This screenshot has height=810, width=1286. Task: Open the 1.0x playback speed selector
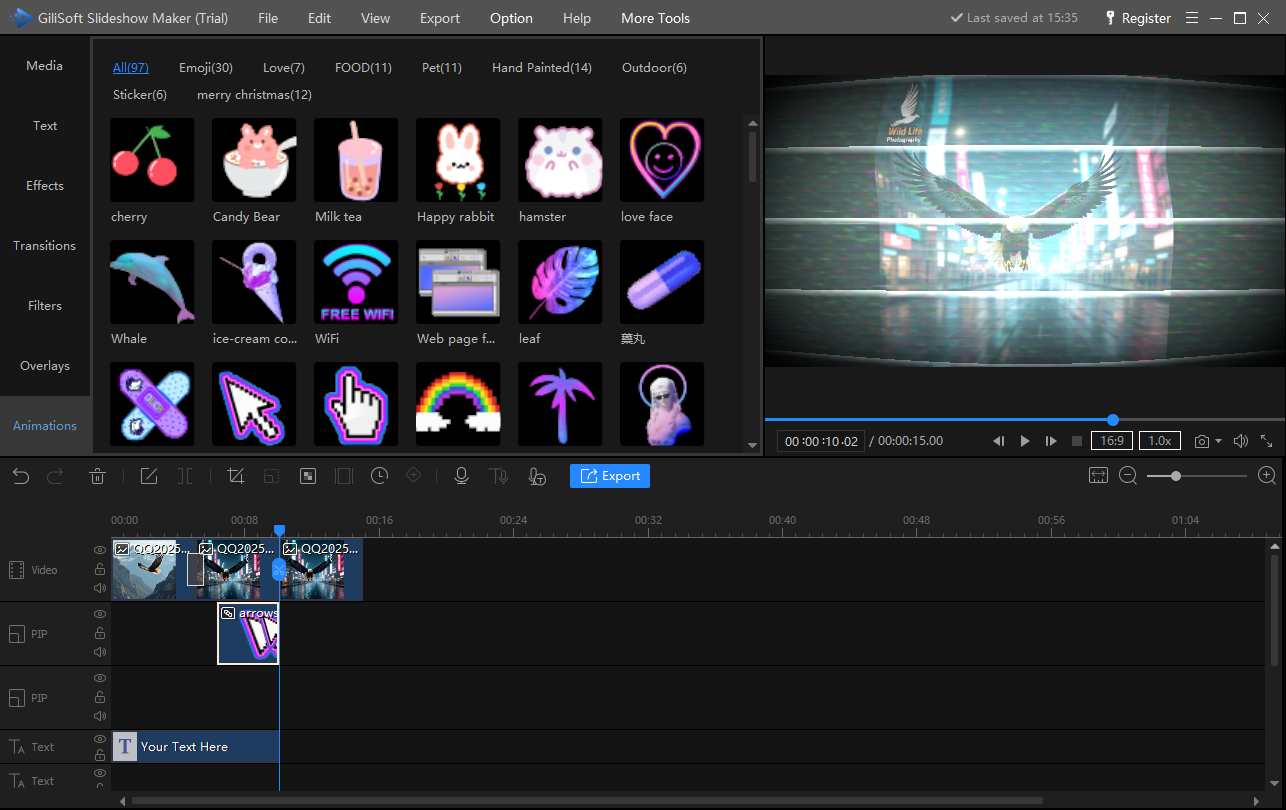(1160, 441)
